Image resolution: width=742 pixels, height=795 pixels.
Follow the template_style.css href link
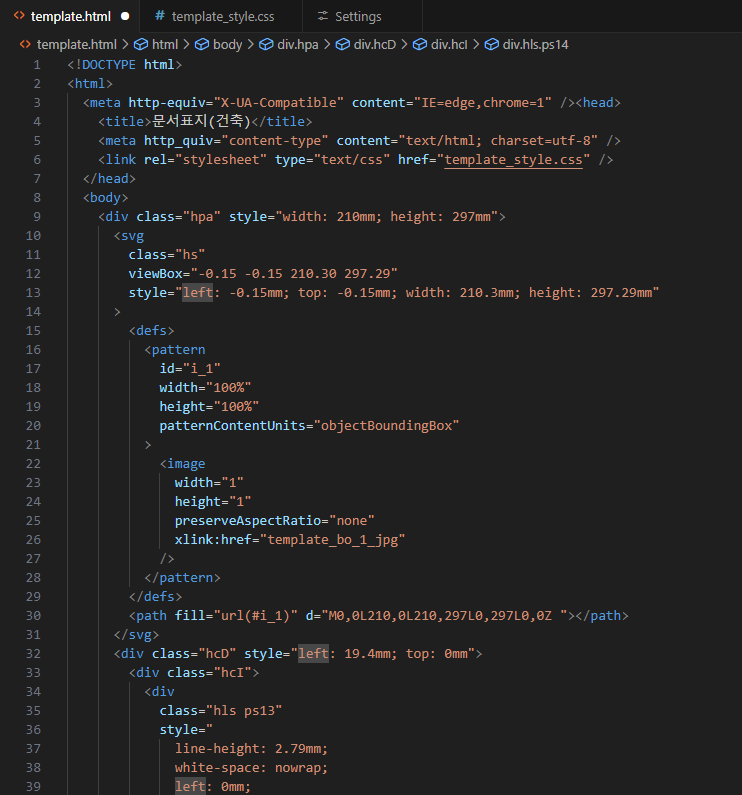[x=513, y=160]
